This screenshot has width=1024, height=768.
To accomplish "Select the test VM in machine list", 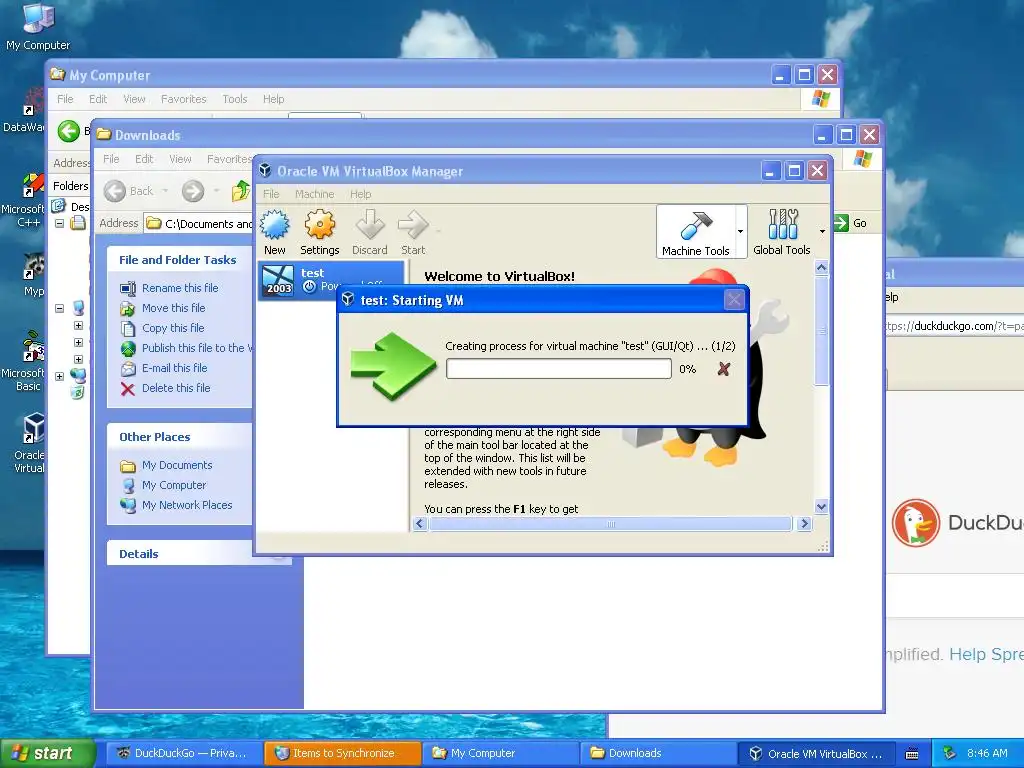I will click(331, 280).
